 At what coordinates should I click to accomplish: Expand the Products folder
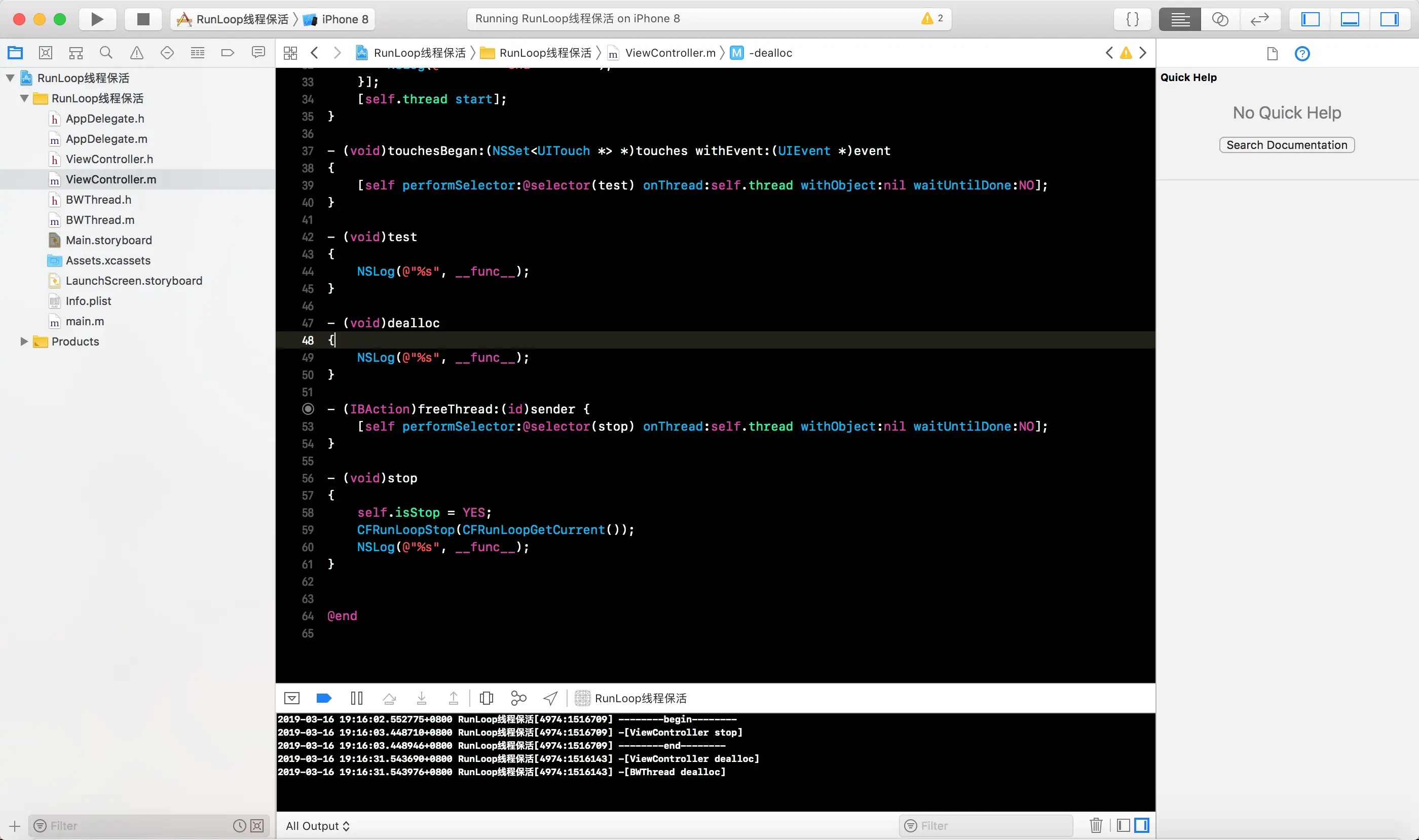tap(24, 341)
